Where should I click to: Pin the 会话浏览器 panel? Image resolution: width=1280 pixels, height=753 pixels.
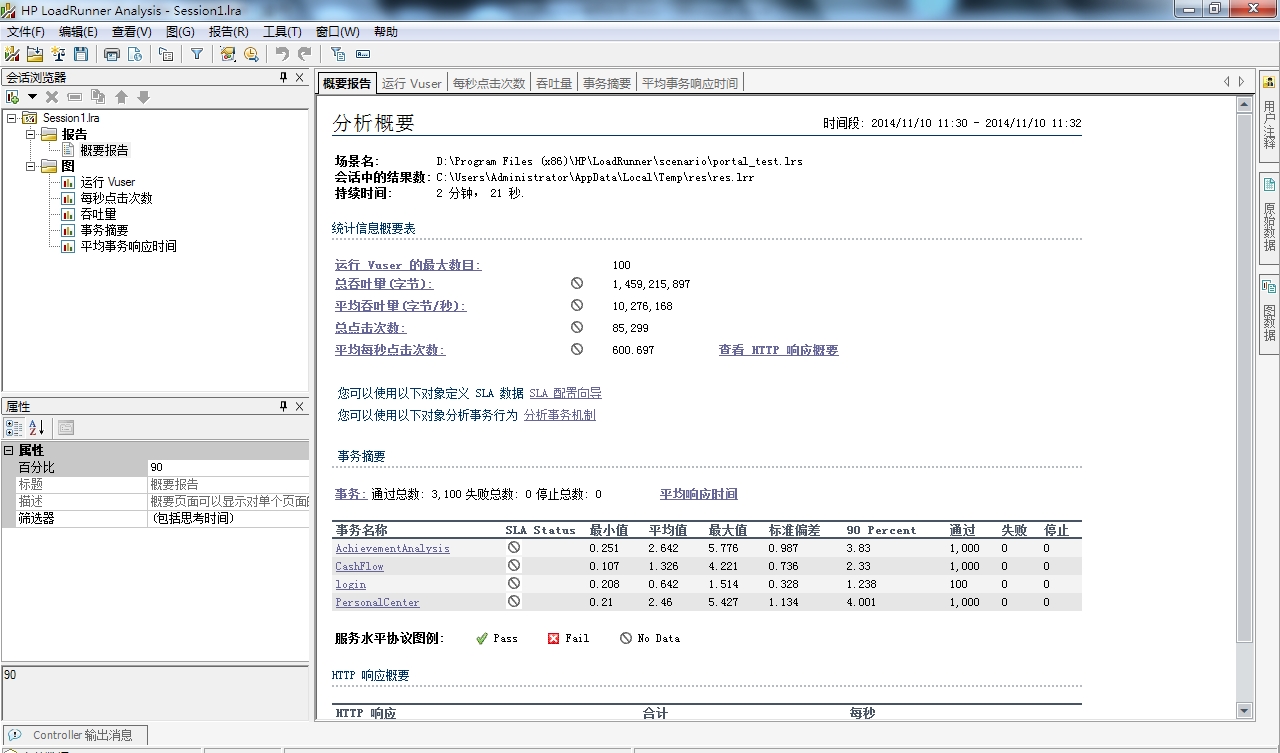(283, 77)
